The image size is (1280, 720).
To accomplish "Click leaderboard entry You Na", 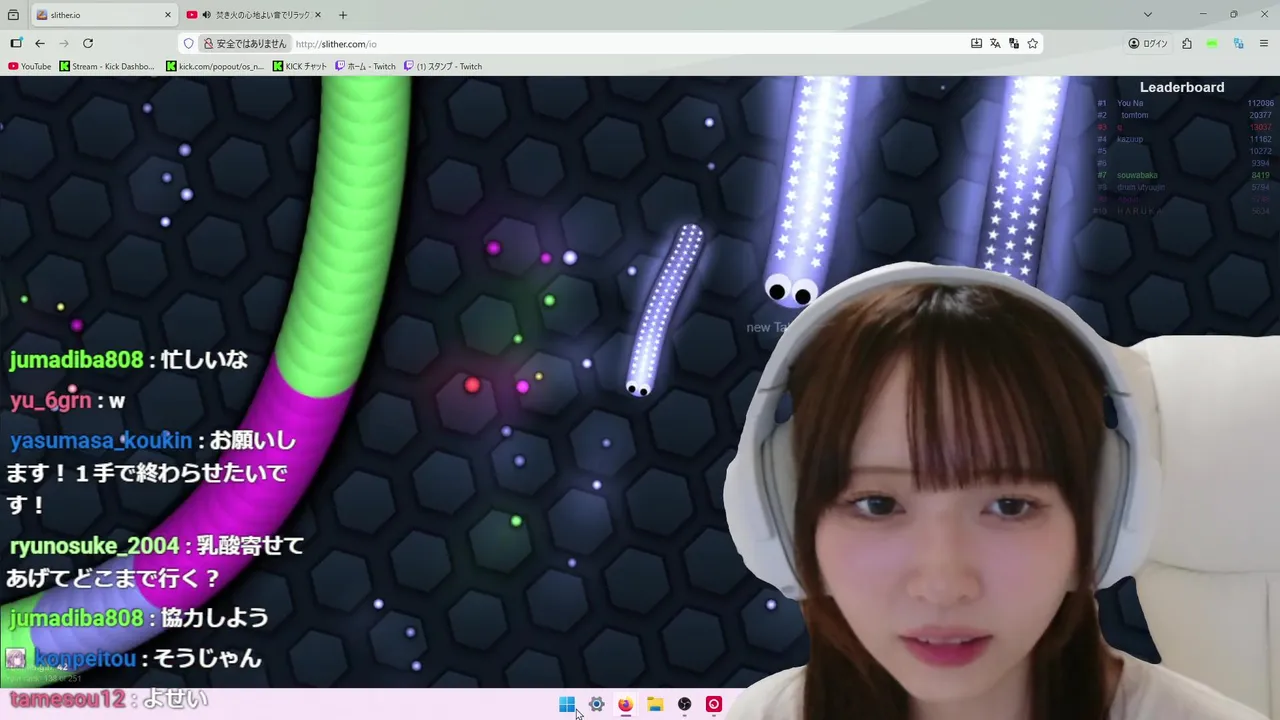I will [1130, 103].
